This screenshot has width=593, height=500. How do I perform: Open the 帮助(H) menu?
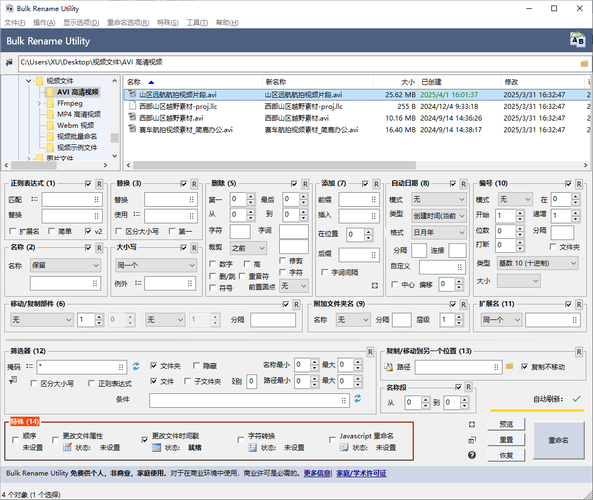click(227, 23)
